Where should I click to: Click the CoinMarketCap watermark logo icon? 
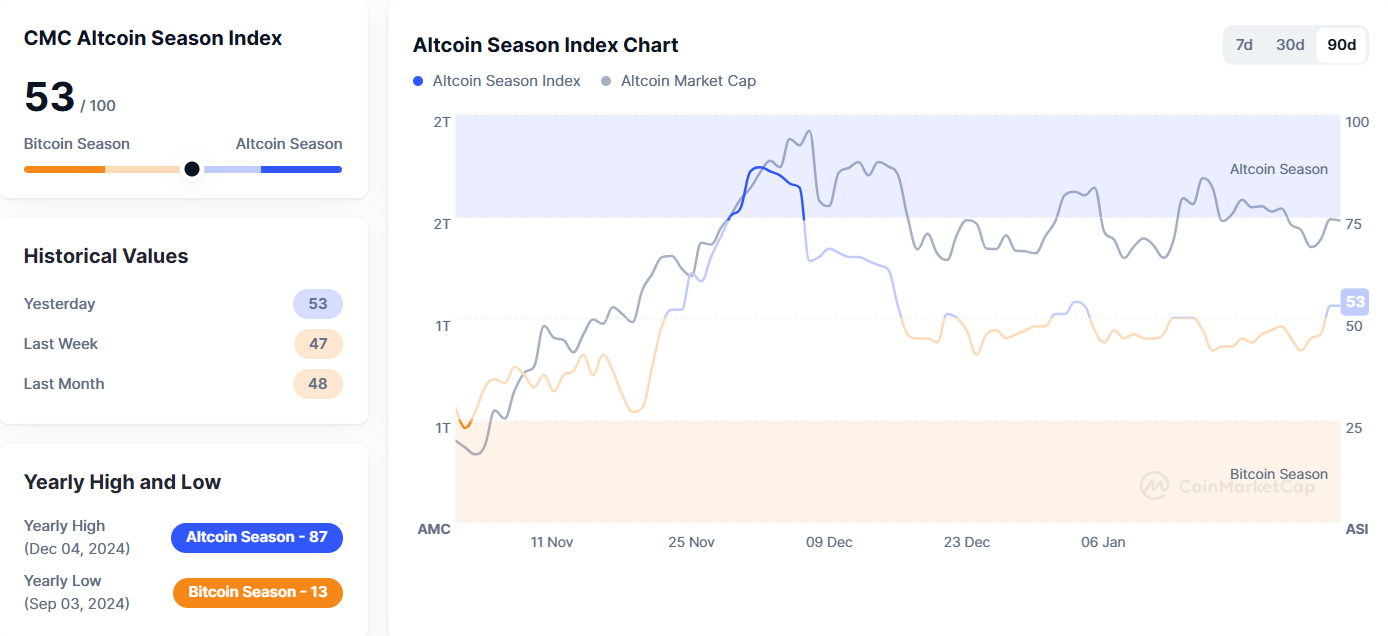point(1155,486)
